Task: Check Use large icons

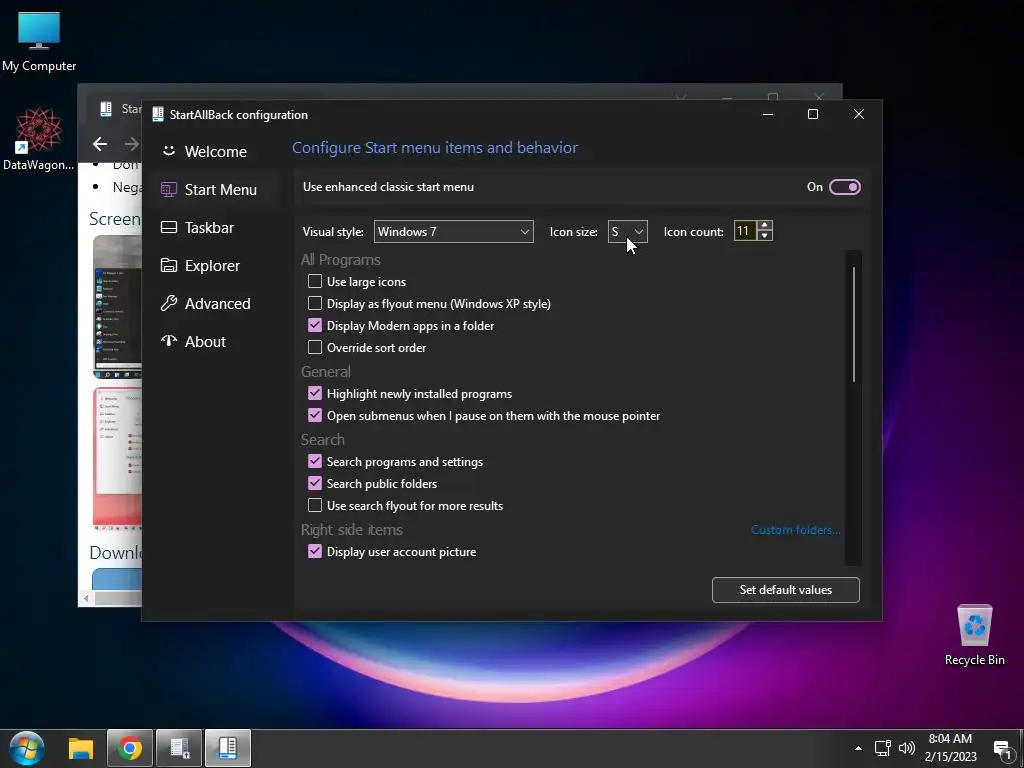Action: pos(315,281)
